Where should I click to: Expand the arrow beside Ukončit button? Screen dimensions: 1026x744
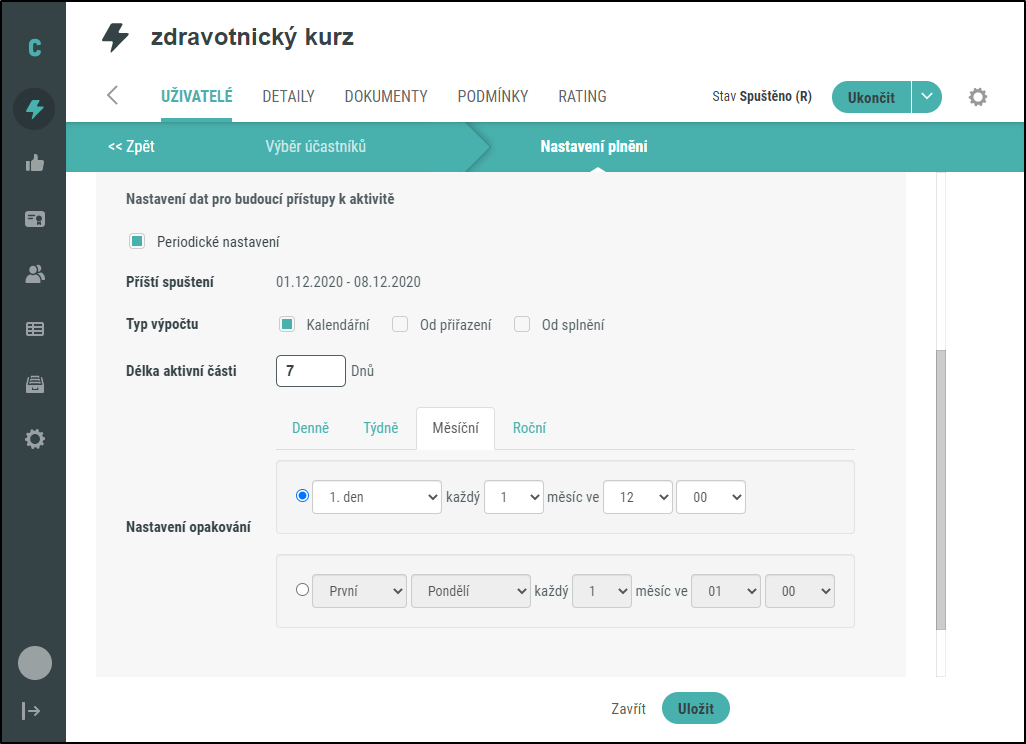tap(926, 97)
